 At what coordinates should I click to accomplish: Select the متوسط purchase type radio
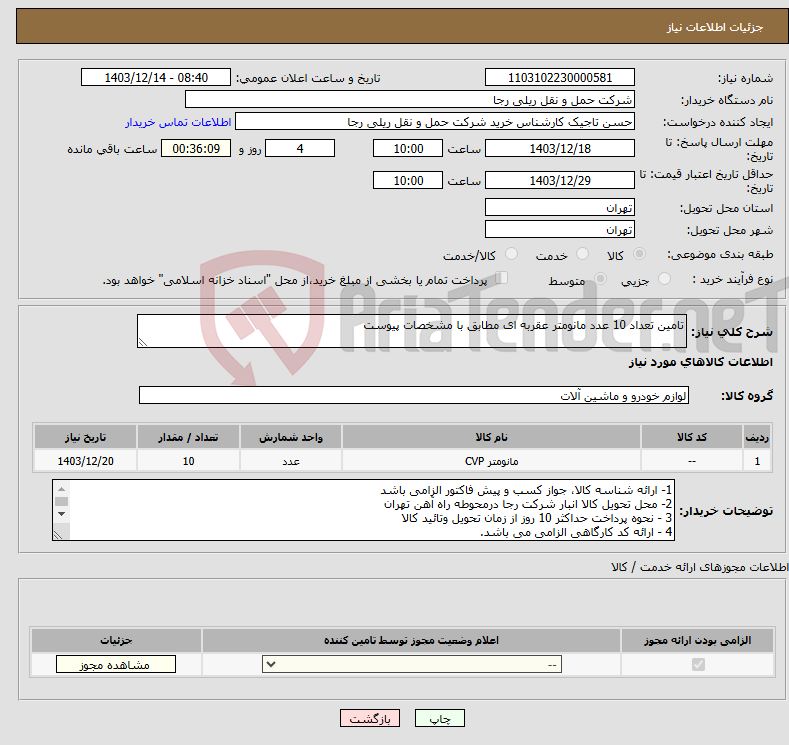(x=600, y=279)
